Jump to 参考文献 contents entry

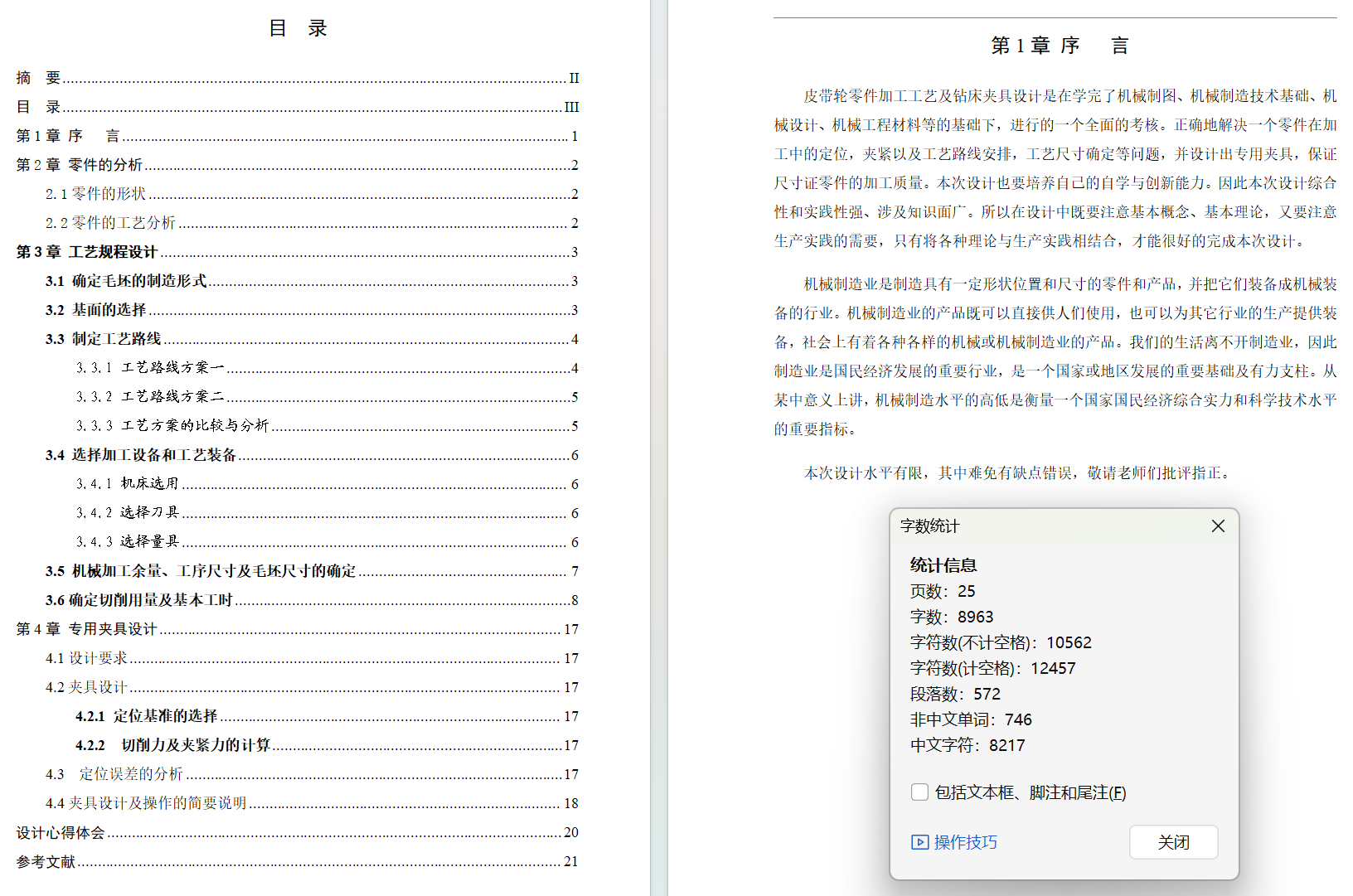point(46,861)
